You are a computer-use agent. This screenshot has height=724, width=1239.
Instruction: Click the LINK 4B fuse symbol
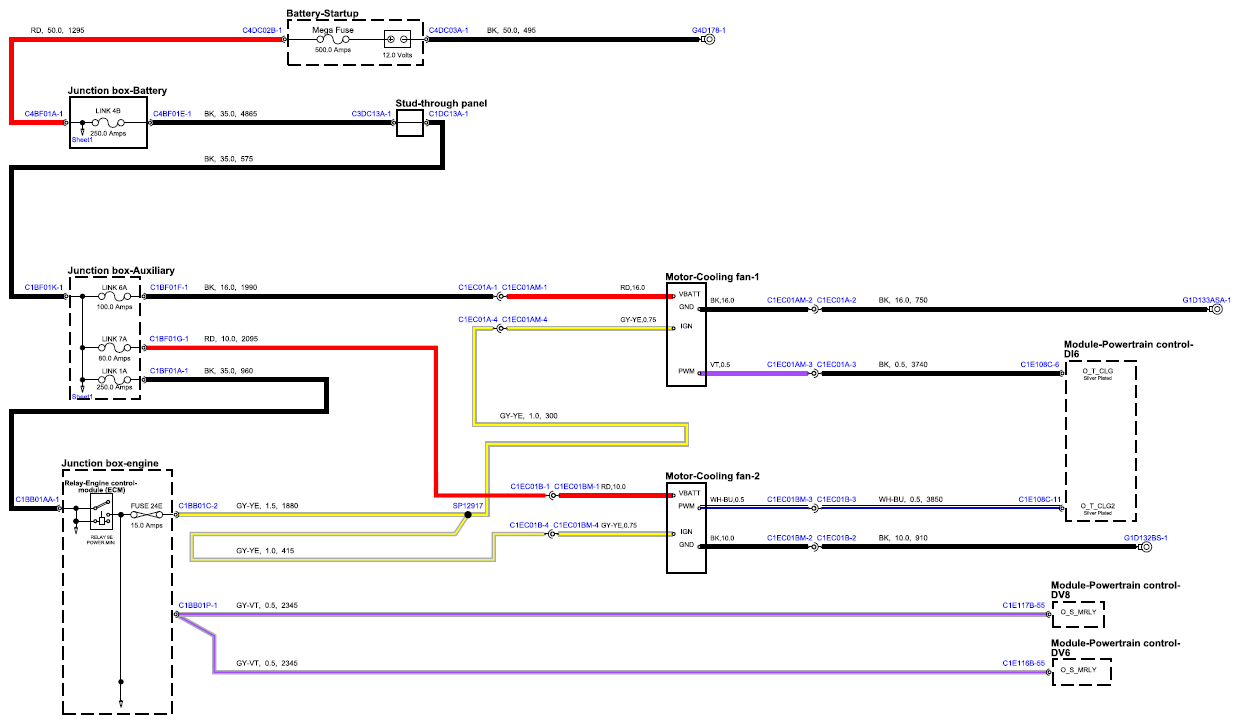coord(107,122)
